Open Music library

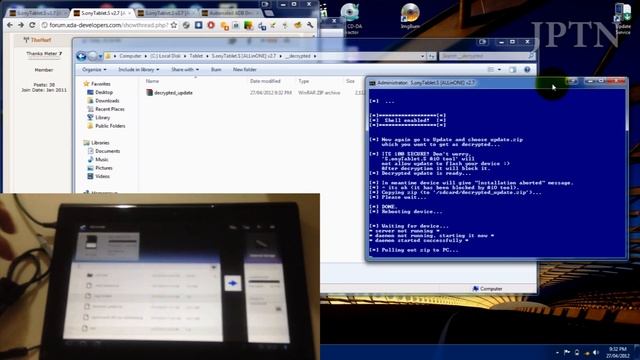(x=98, y=160)
